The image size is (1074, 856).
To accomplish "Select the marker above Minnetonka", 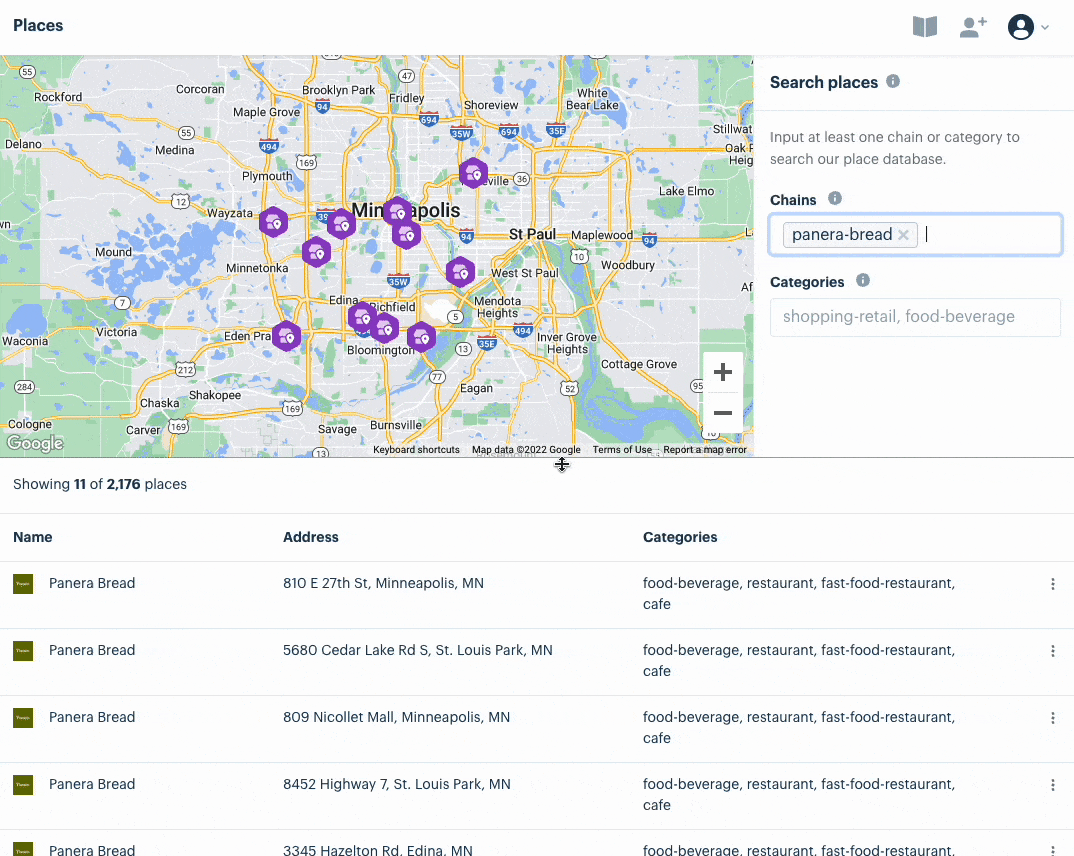I will (x=316, y=252).
